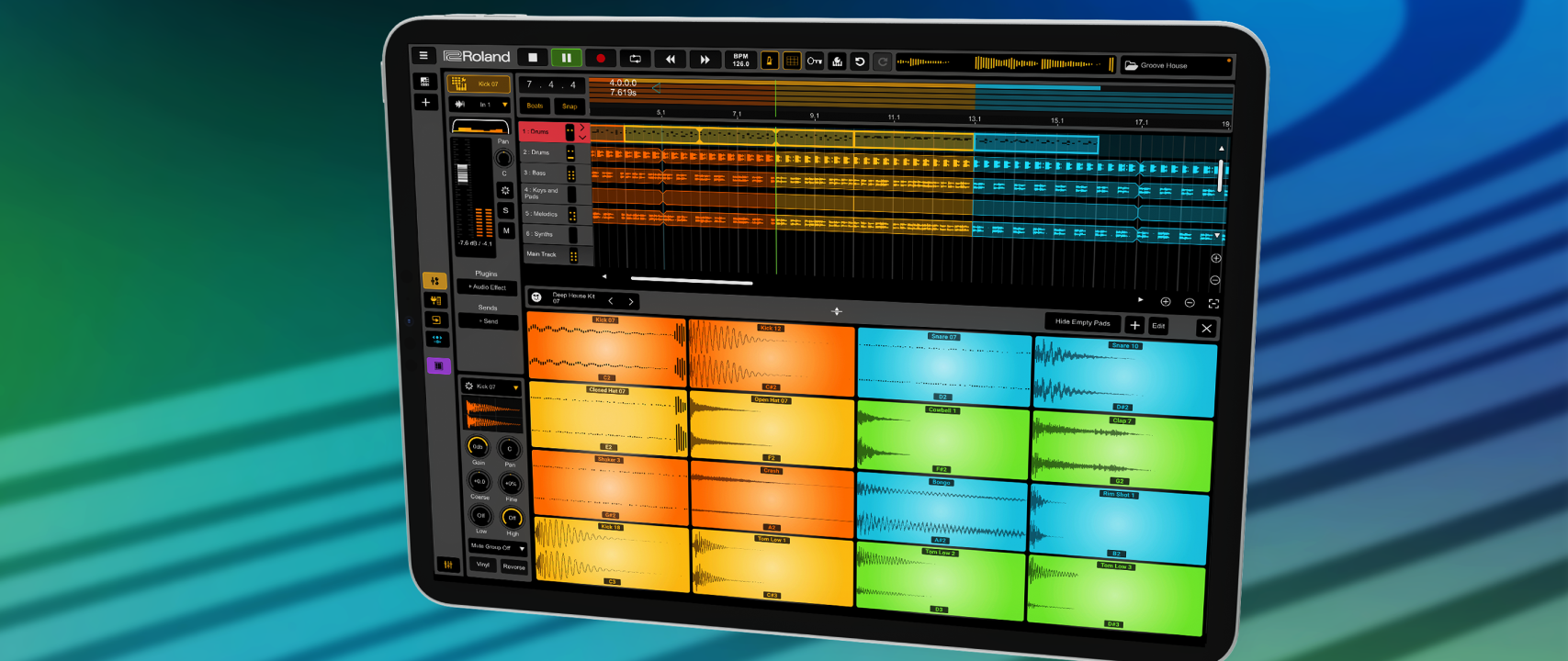Toggle the grid display icon
Screen dimensions: 1568x661
[x=791, y=61]
